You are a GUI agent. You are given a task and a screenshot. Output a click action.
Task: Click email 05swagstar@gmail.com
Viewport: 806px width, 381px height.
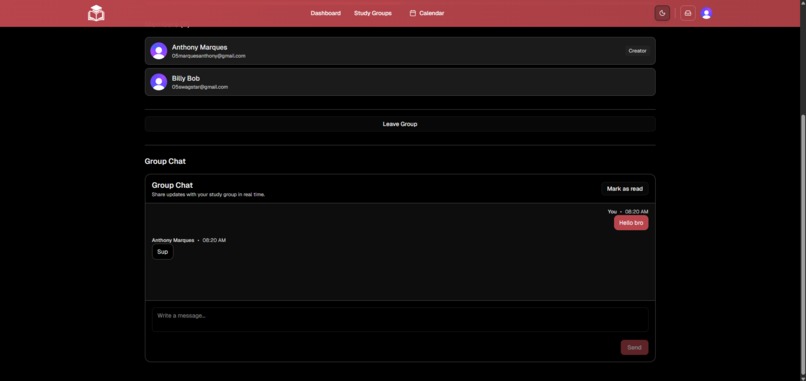(x=199, y=87)
